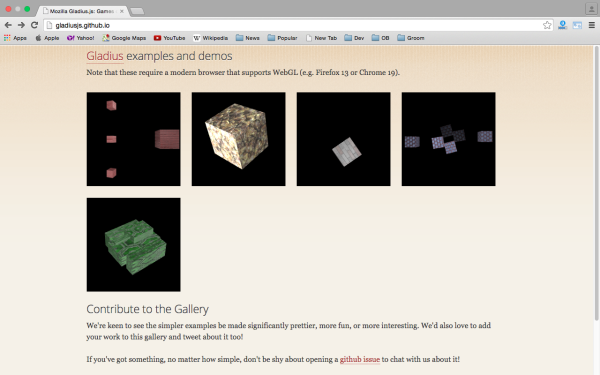Viewport: 600px width, 375px height.
Task: Open the YouTube bookmark
Action: (170, 38)
